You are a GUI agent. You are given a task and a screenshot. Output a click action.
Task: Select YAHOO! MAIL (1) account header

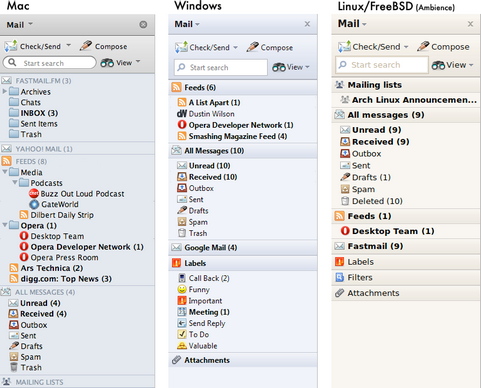77,149
